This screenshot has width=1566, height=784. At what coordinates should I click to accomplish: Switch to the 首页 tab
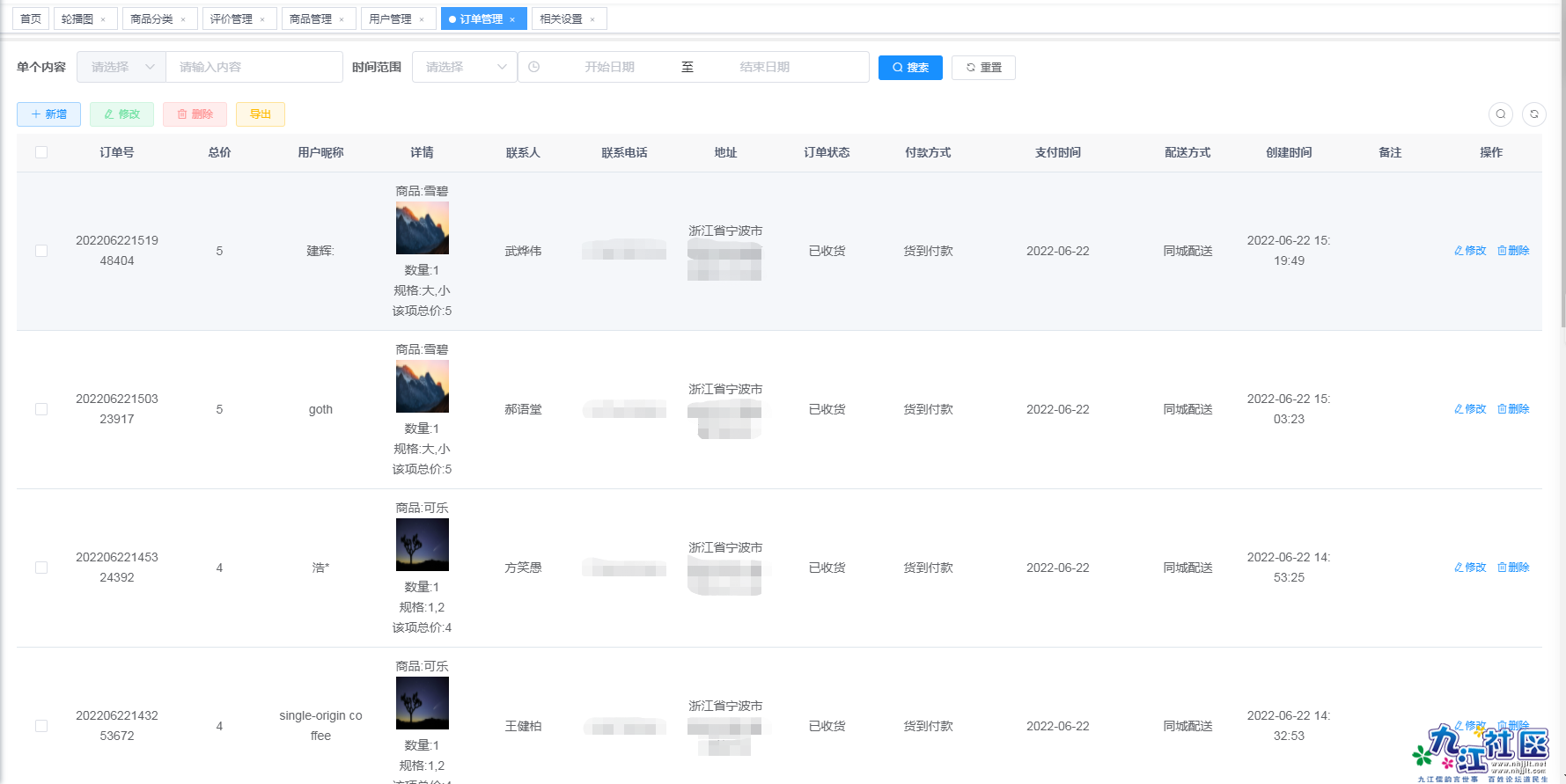click(x=31, y=18)
